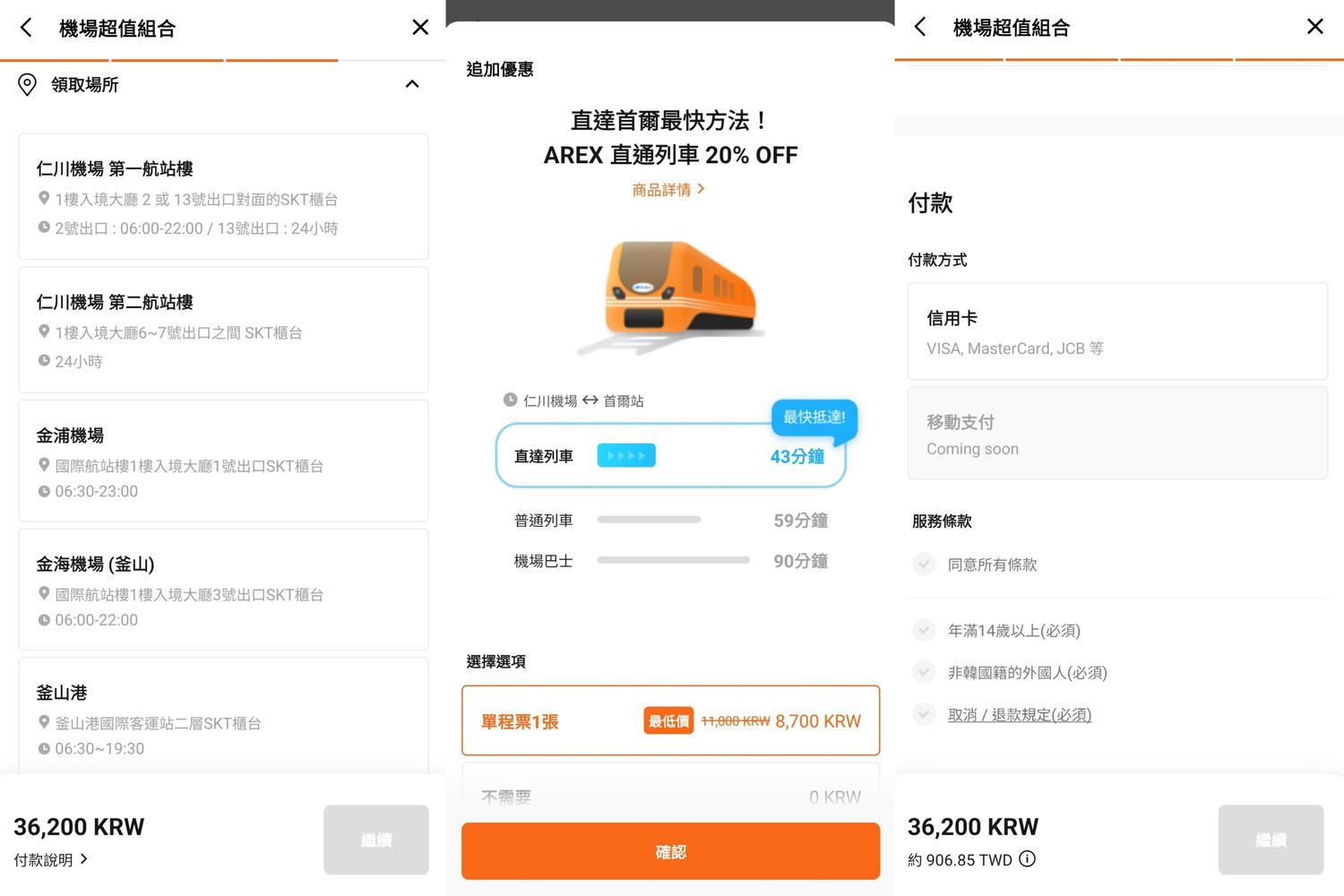Open 商品詳情 link

(x=668, y=189)
